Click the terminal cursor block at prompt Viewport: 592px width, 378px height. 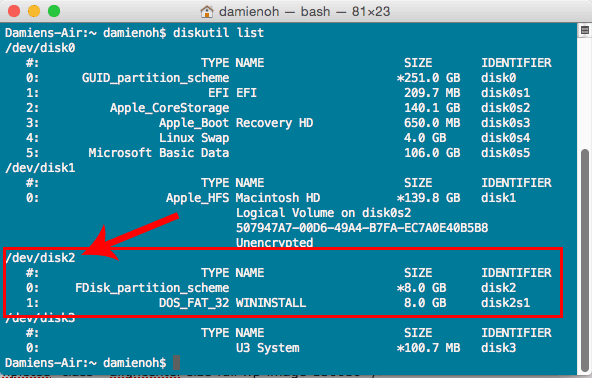coord(176,363)
